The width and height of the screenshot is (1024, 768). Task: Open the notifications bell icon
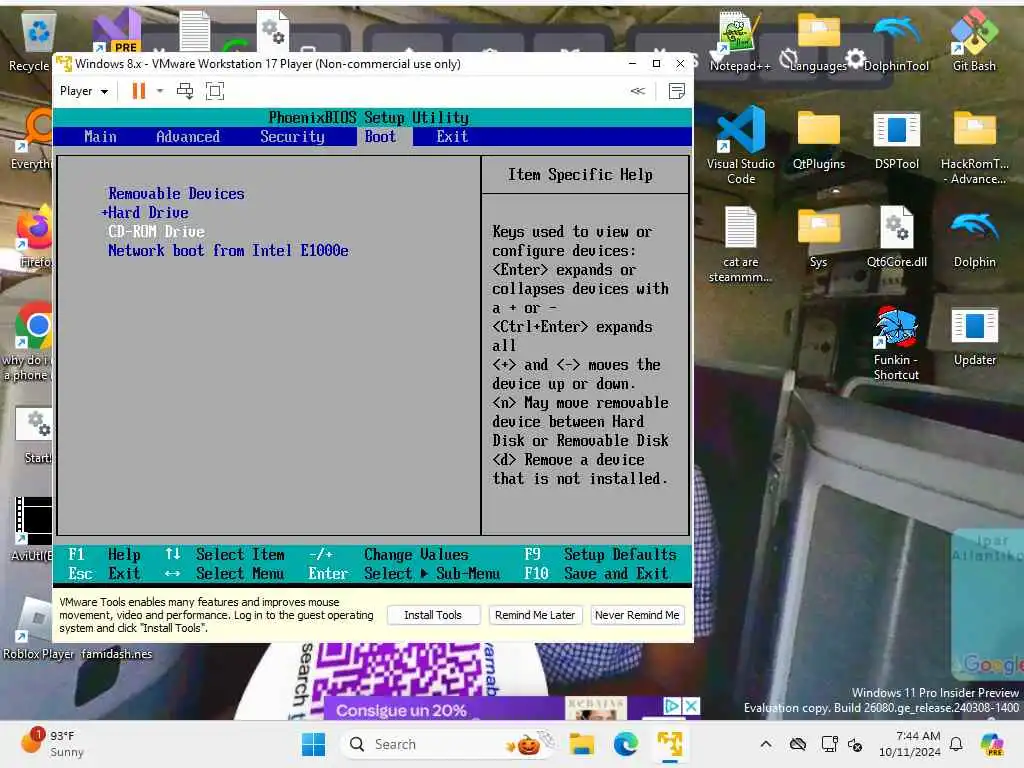coord(956,744)
